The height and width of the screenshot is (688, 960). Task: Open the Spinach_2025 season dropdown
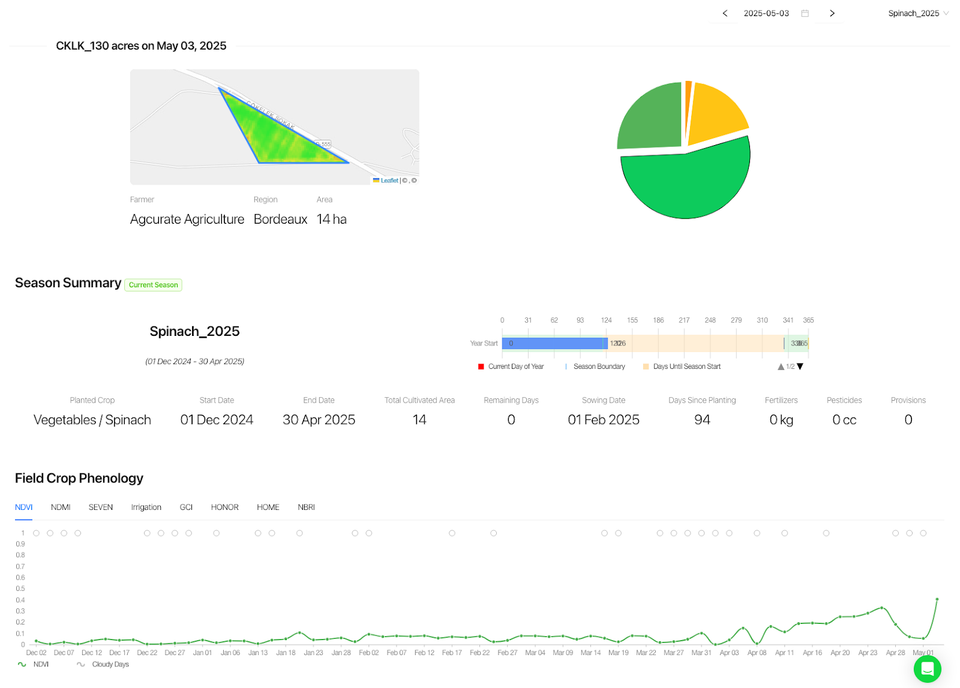[x=918, y=13]
